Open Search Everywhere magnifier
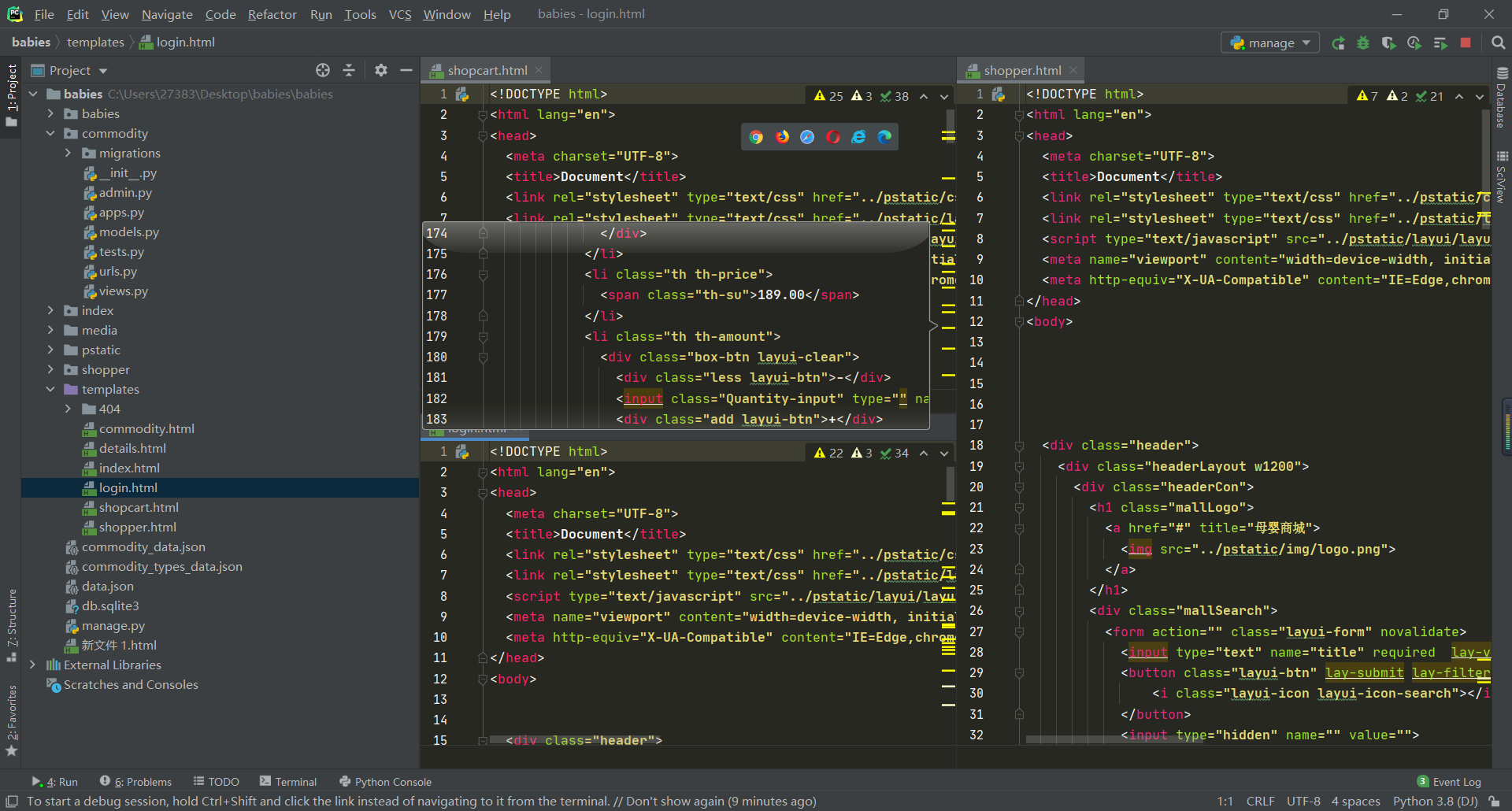Screen dimensions: 1512x811 (1498, 43)
